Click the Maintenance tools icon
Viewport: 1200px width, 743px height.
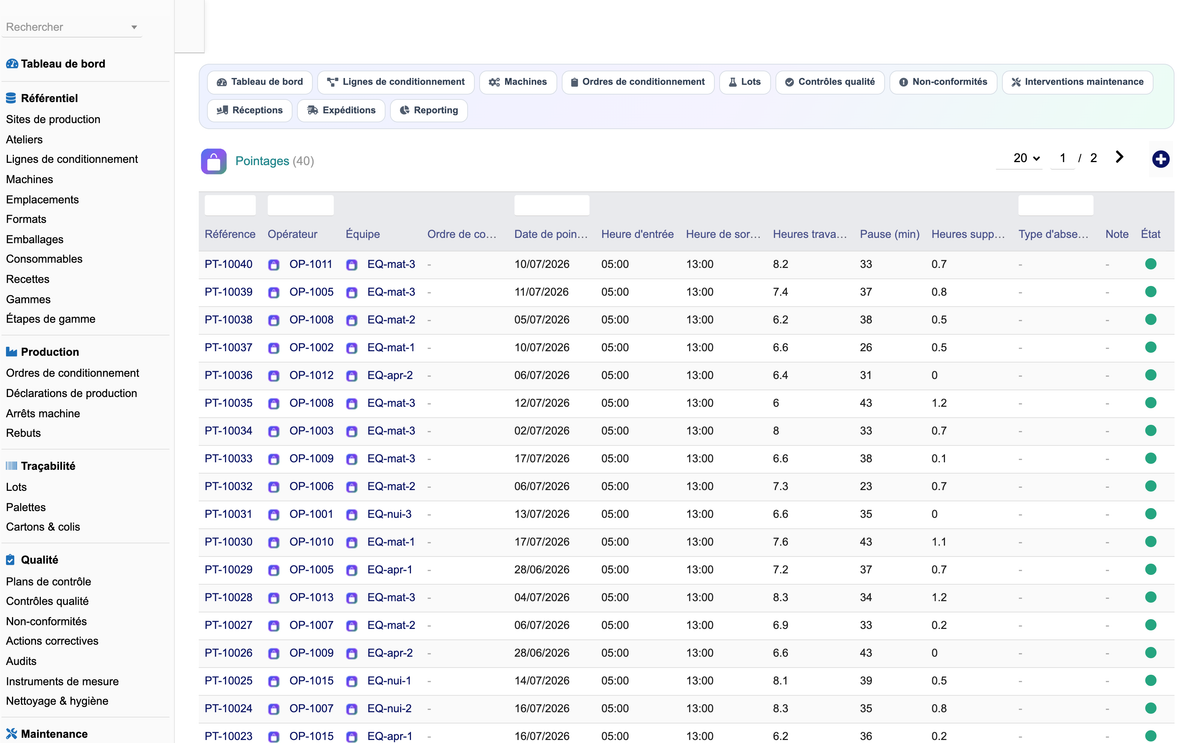coord(12,734)
